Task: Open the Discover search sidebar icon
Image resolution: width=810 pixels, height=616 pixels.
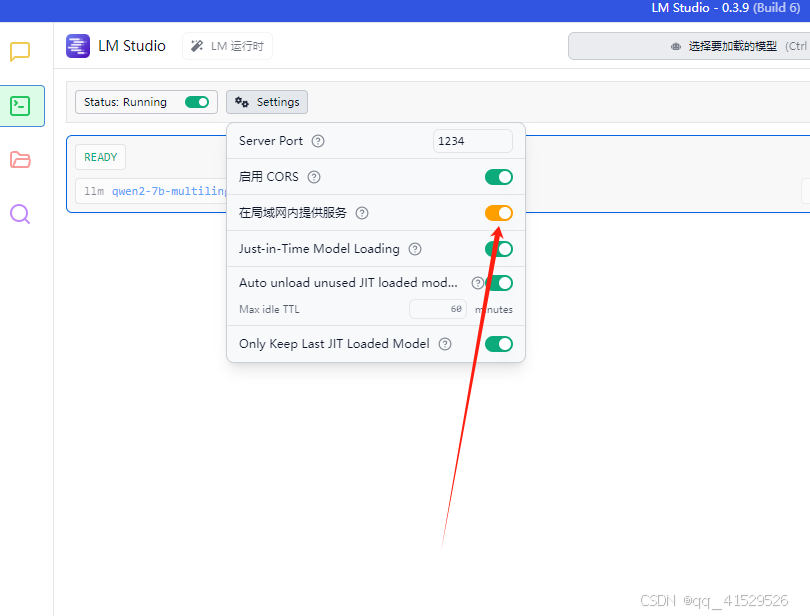Action: pos(20,214)
